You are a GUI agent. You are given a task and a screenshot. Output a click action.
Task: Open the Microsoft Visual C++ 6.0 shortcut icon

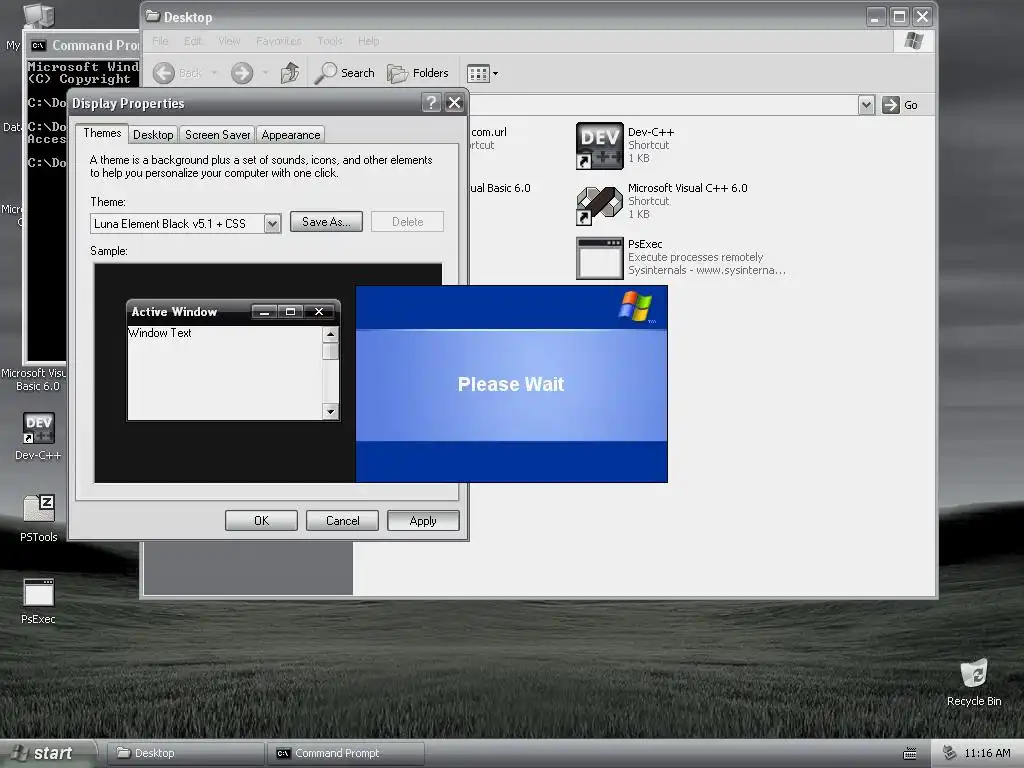coord(600,205)
